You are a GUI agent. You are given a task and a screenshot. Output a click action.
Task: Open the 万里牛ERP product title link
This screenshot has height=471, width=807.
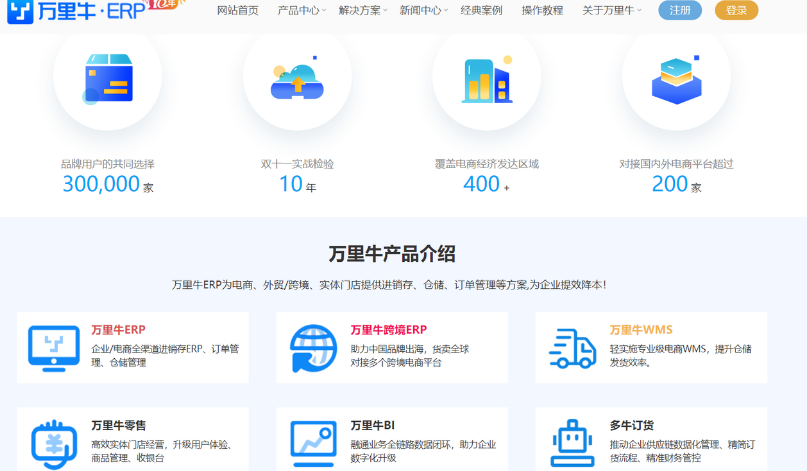click(x=118, y=329)
